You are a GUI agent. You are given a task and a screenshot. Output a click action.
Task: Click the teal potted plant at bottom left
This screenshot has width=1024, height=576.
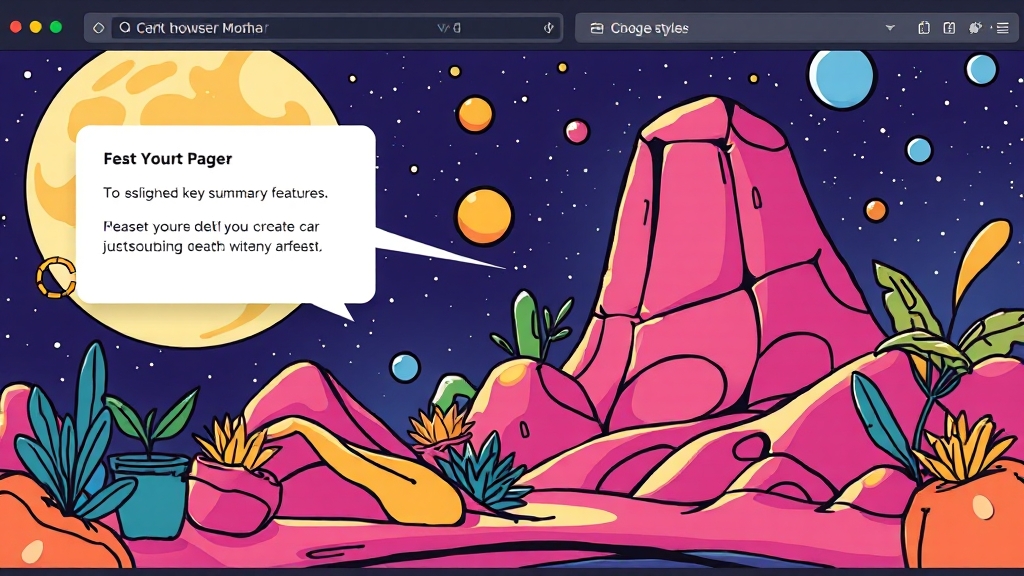point(148,490)
